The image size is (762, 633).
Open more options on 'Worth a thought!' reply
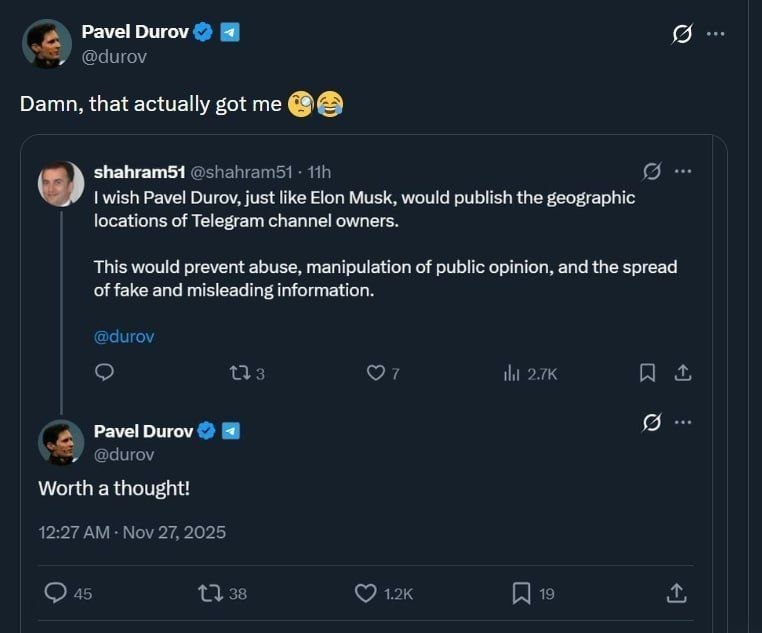tap(683, 422)
